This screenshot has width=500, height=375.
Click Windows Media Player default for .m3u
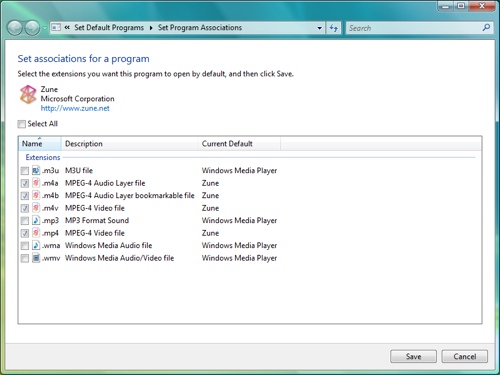pyautogui.click(x=239, y=170)
